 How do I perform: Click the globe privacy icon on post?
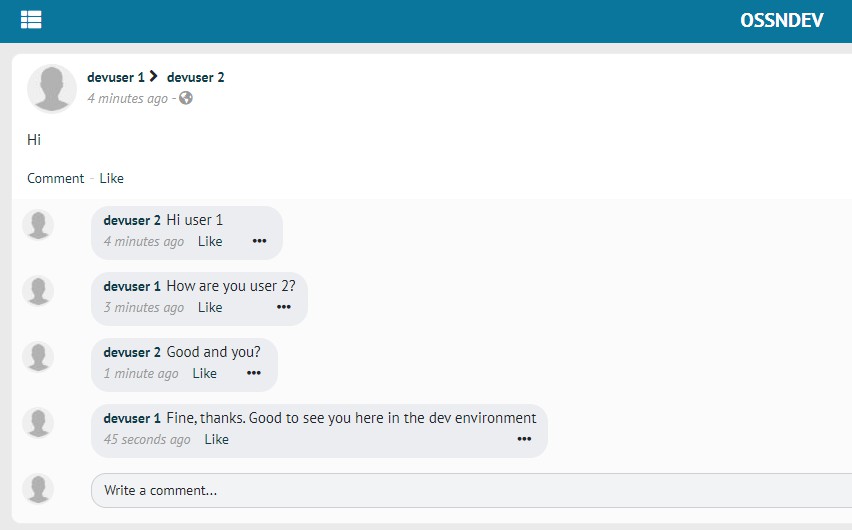(x=186, y=98)
